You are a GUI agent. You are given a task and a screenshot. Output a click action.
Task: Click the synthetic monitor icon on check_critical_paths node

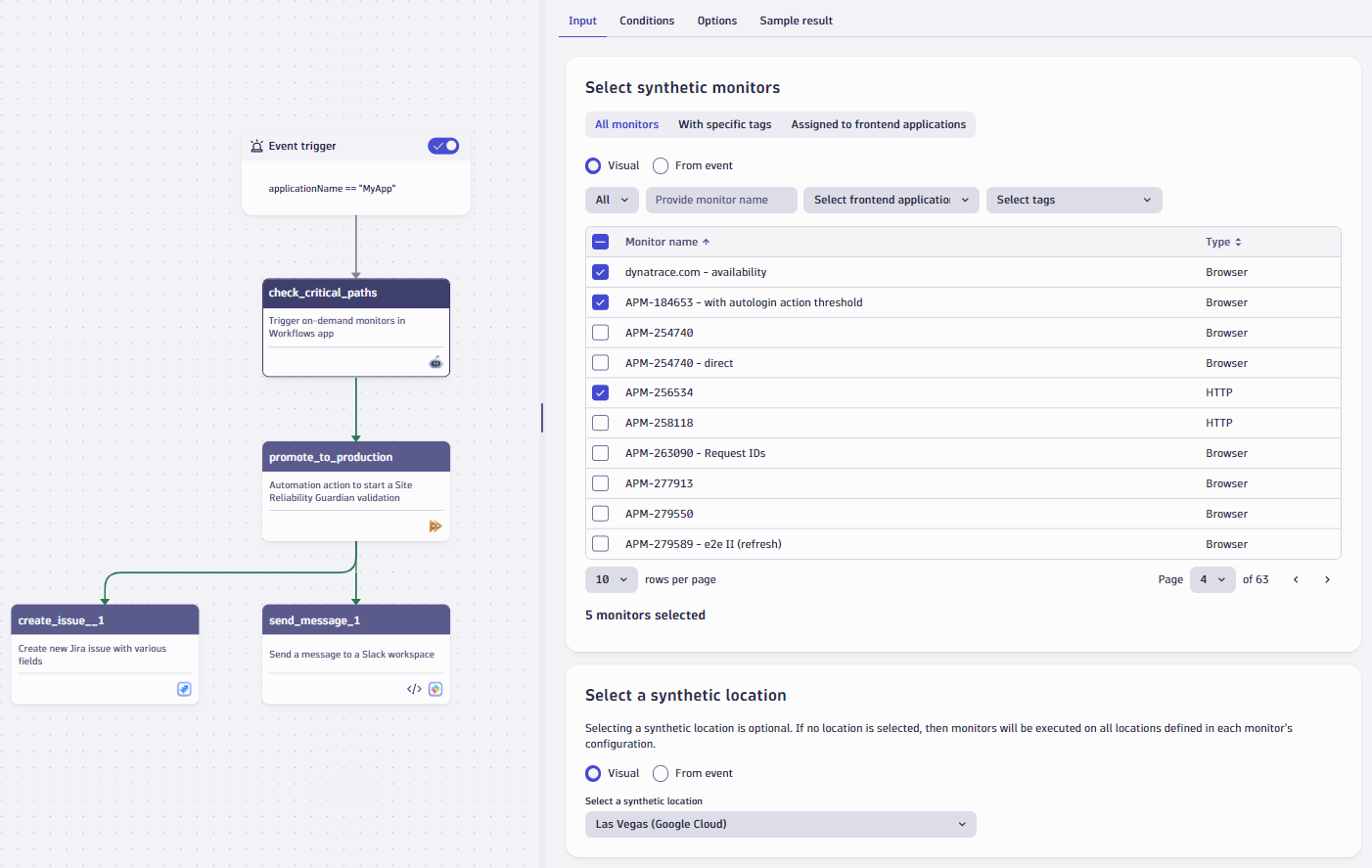pos(434,362)
